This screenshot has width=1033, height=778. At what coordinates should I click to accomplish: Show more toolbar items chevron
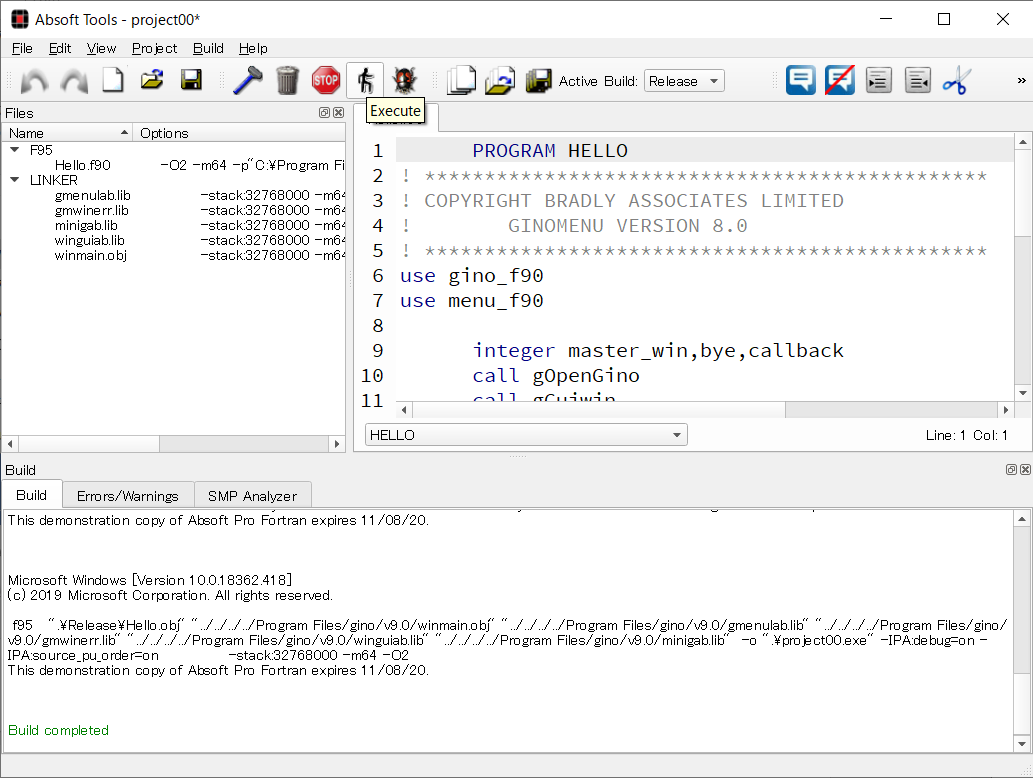point(1021,80)
